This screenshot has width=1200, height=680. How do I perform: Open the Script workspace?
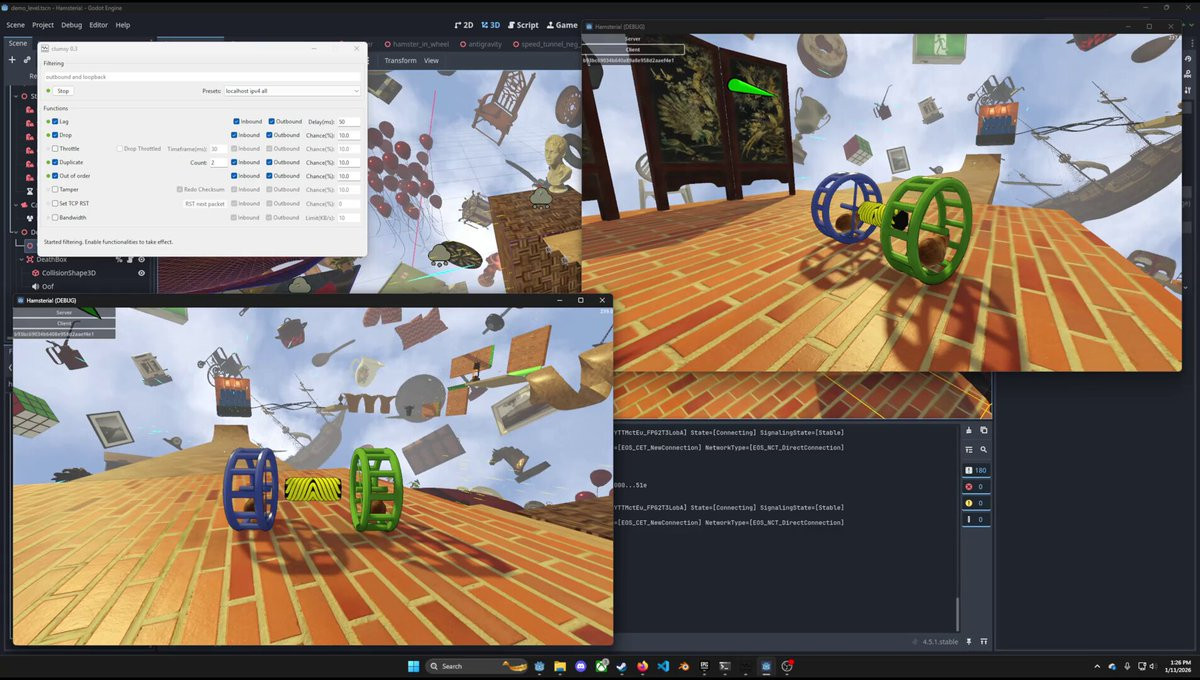click(x=522, y=25)
